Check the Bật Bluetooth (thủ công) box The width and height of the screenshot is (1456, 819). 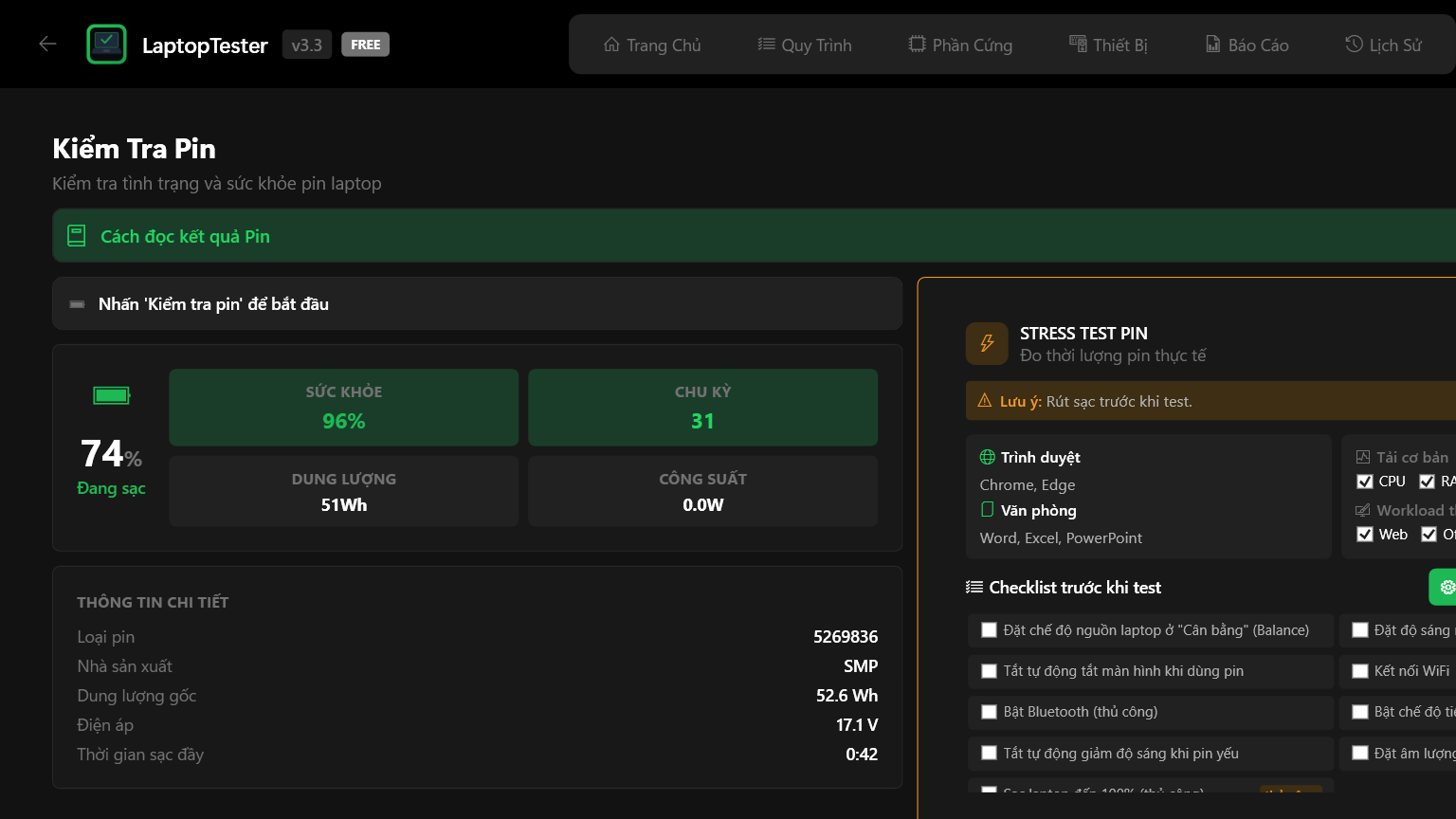(989, 712)
